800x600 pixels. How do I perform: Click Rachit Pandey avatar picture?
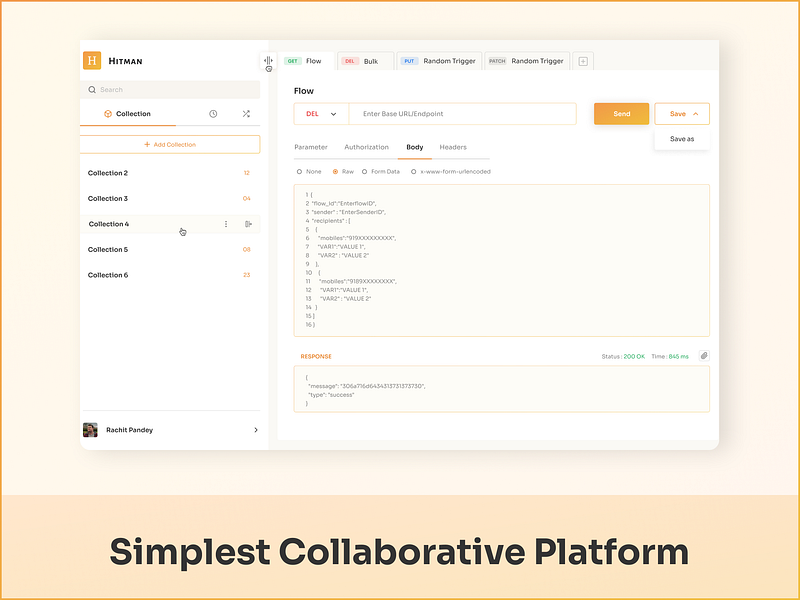tap(90, 430)
